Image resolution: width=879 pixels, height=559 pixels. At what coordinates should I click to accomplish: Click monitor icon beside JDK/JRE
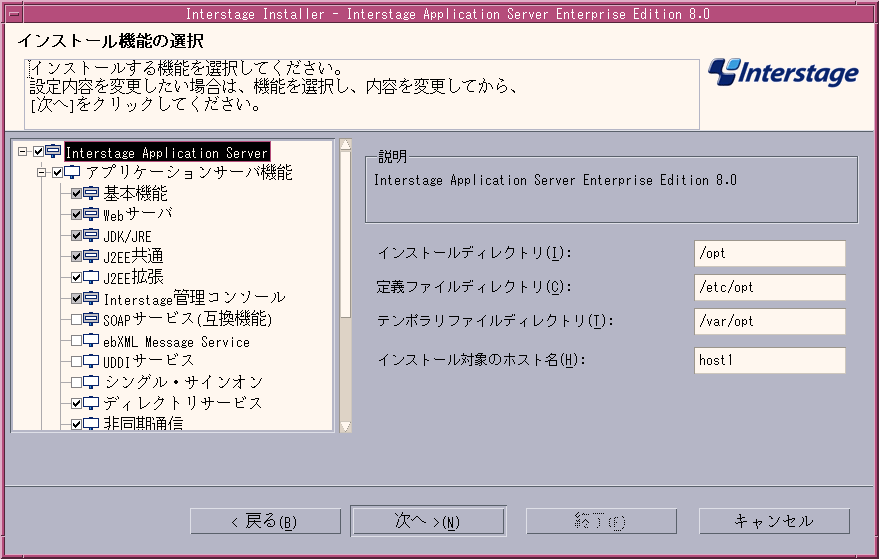click(91, 235)
